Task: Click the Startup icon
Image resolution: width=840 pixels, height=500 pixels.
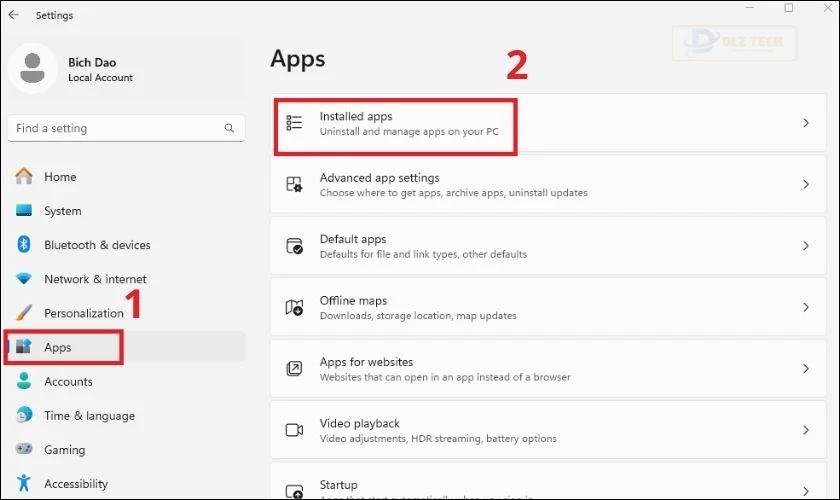Action: coord(294,490)
